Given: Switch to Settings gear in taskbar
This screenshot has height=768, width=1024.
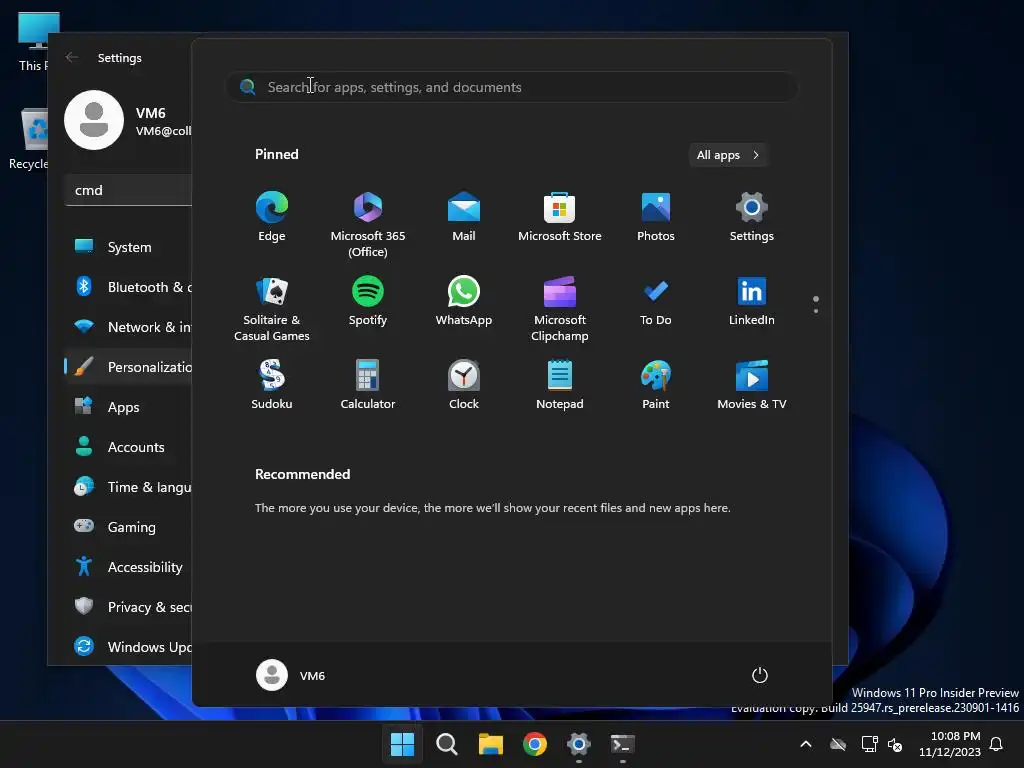Looking at the screenshot, I should (x=579, y=744).
